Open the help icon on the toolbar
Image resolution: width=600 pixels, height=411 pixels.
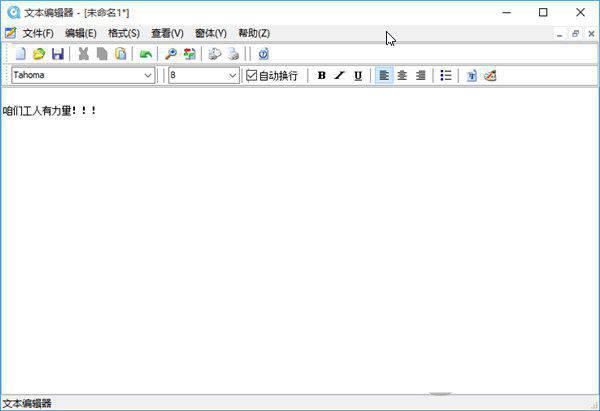pos(263,54)
